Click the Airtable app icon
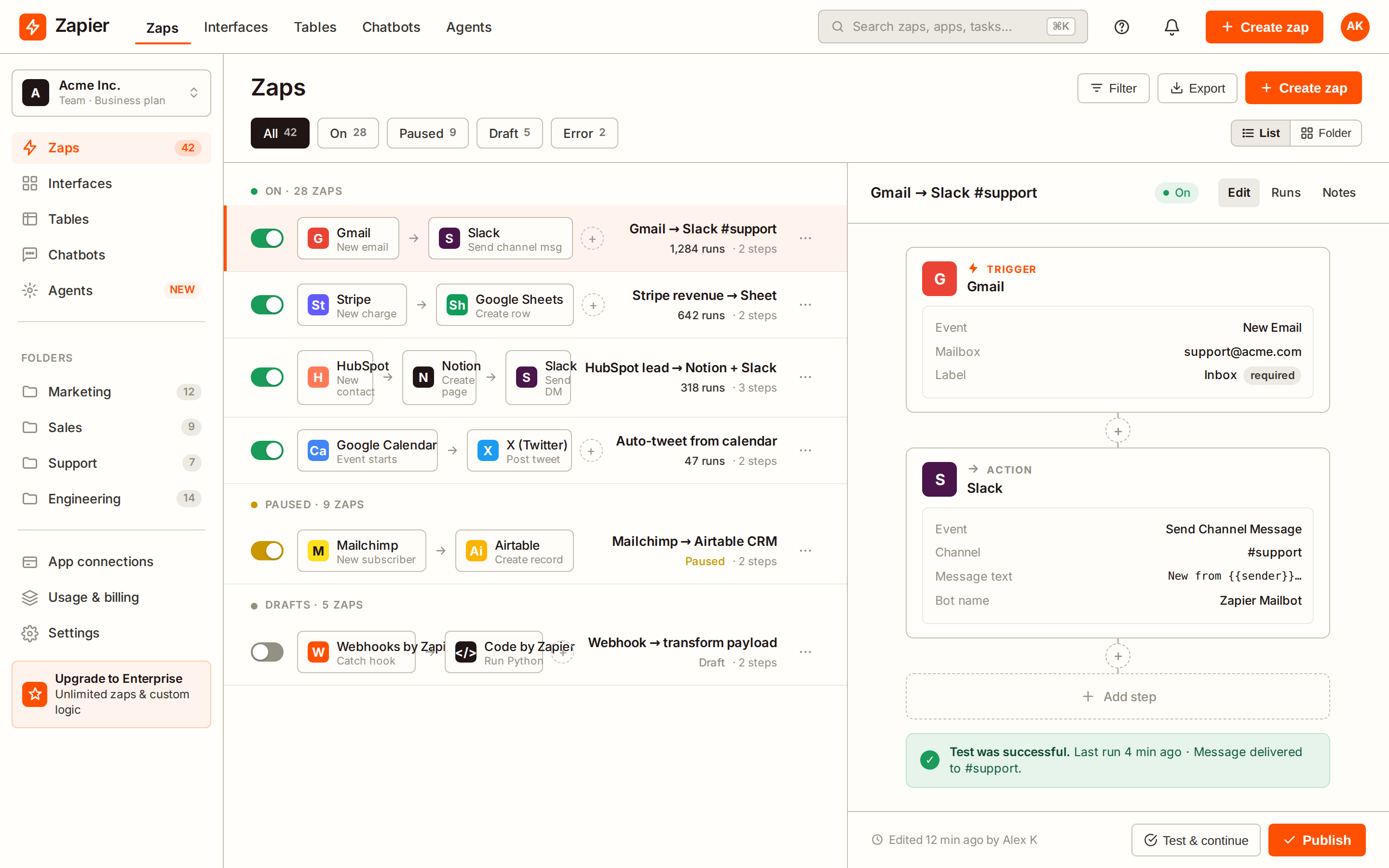The width and height of the screenshot is (1389, 868). [477, 551]
